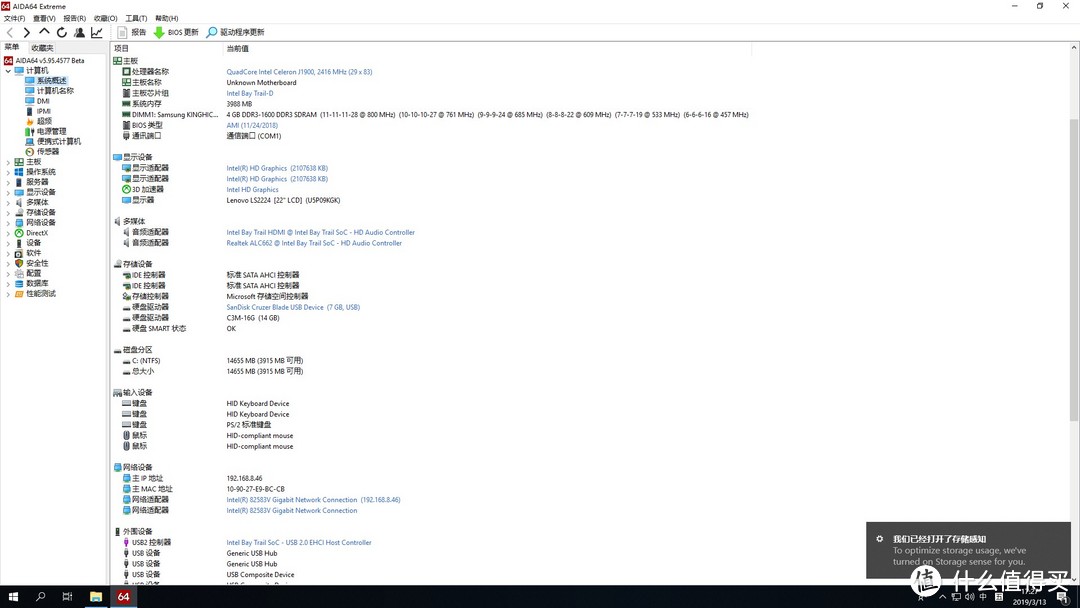Expand the 多媒体 tree node
Viewport: 1080px width, 608px height.
[8, 202]
